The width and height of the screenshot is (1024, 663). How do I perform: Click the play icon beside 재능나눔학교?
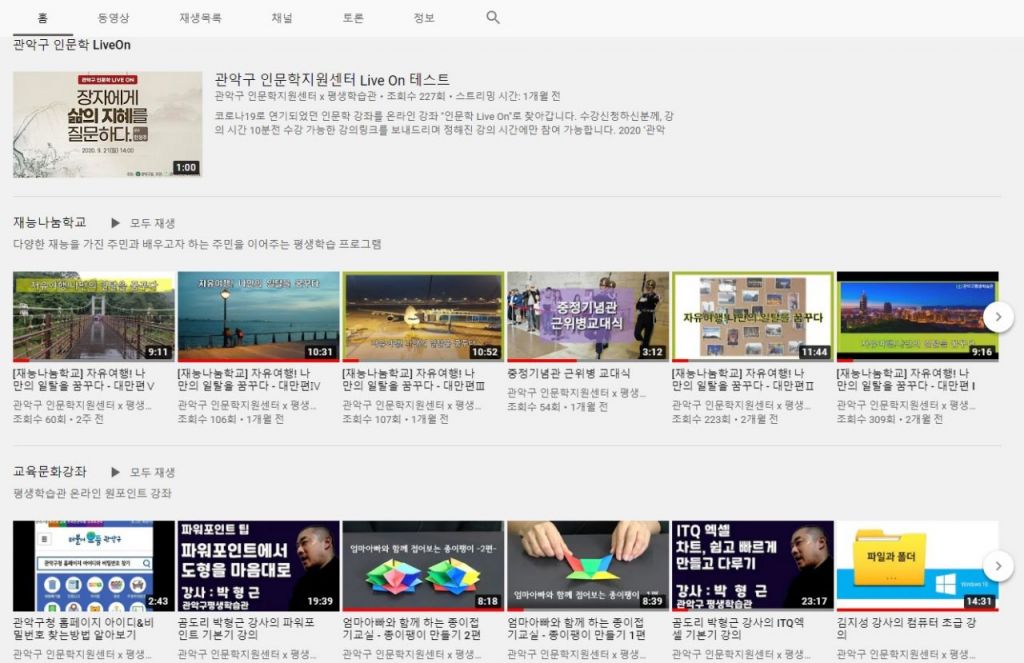pyautogui.click(x=116, y=223)
